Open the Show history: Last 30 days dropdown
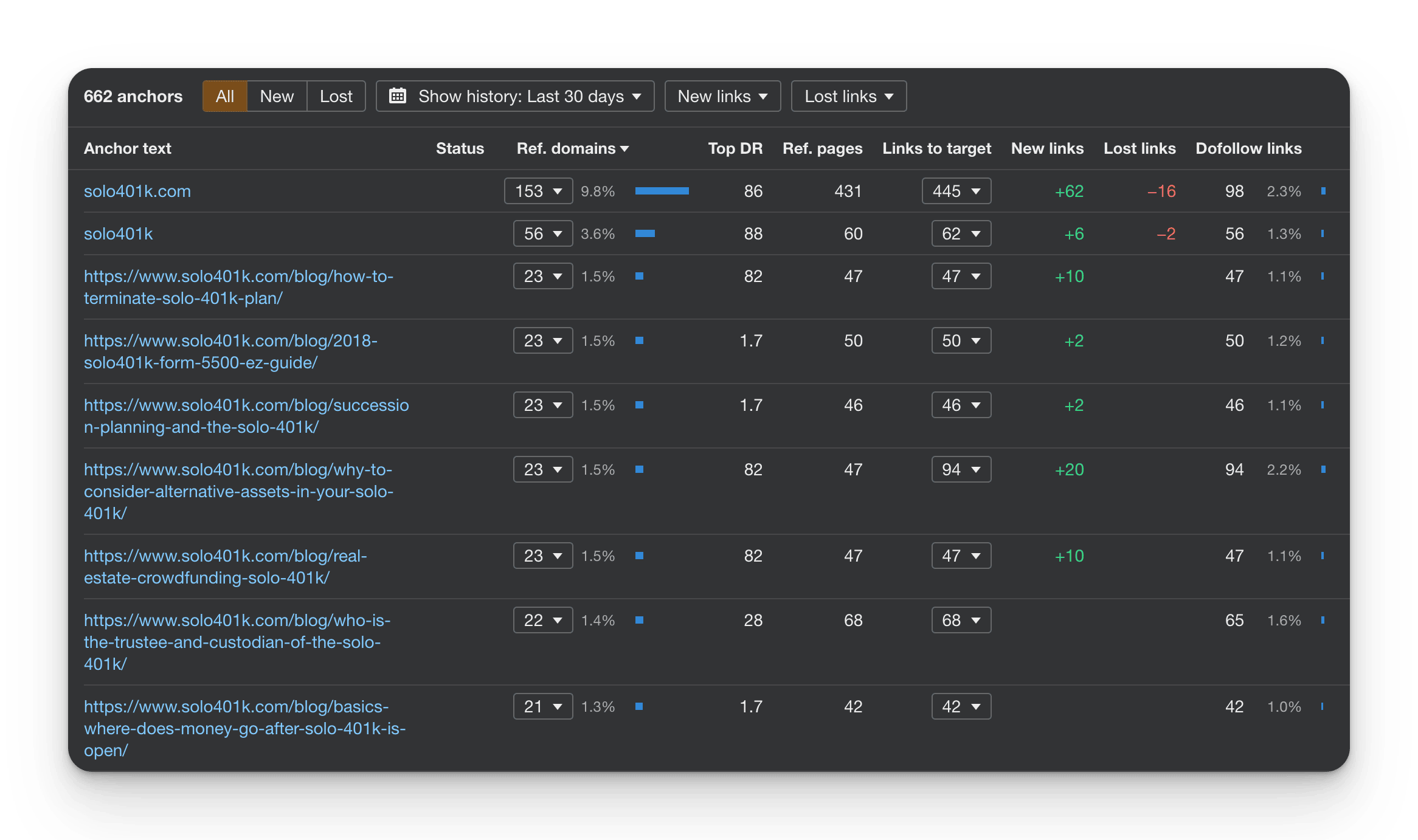The height and width of the screenshot is (840, 1418). [515, 96]
